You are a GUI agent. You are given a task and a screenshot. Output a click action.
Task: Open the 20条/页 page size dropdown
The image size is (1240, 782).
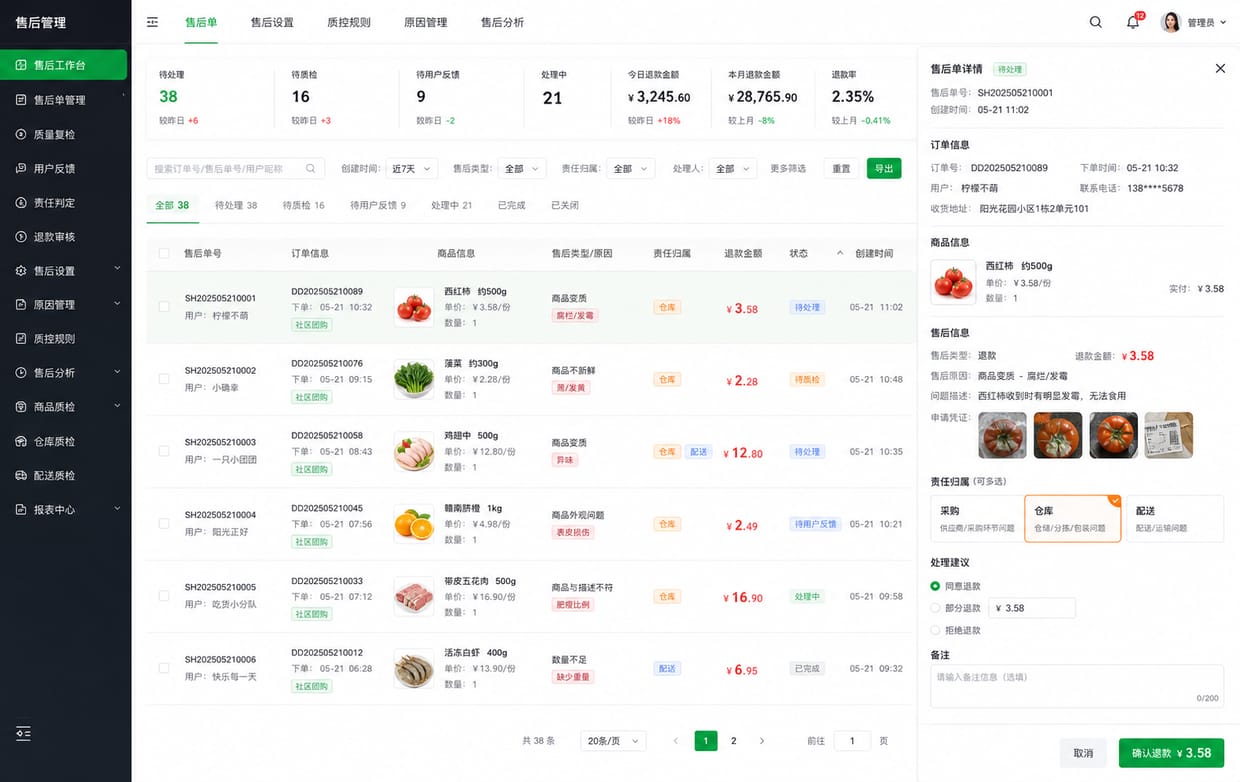613,741
